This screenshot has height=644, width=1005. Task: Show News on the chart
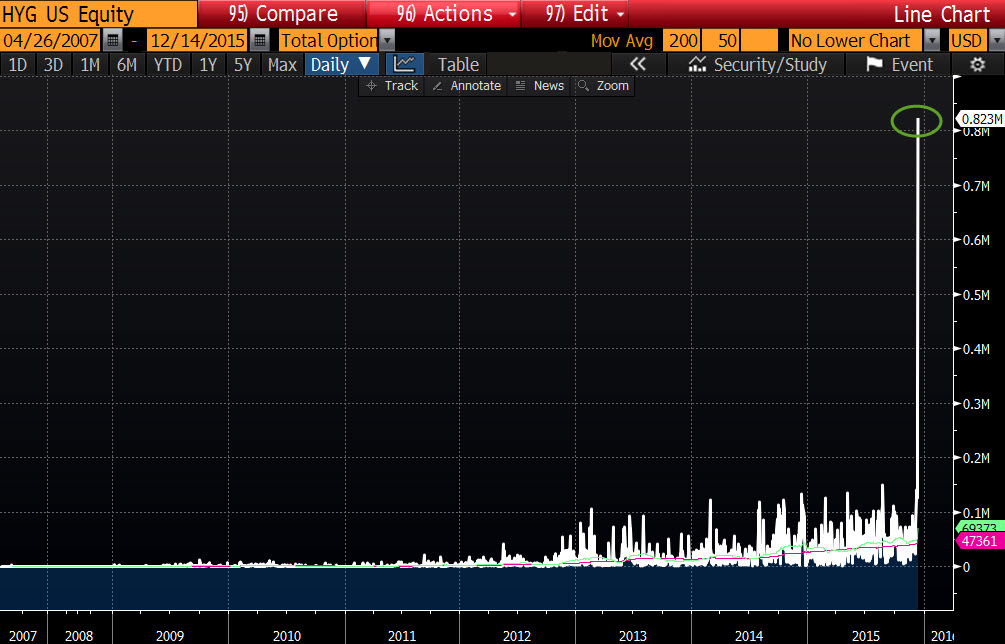[539, 86]
